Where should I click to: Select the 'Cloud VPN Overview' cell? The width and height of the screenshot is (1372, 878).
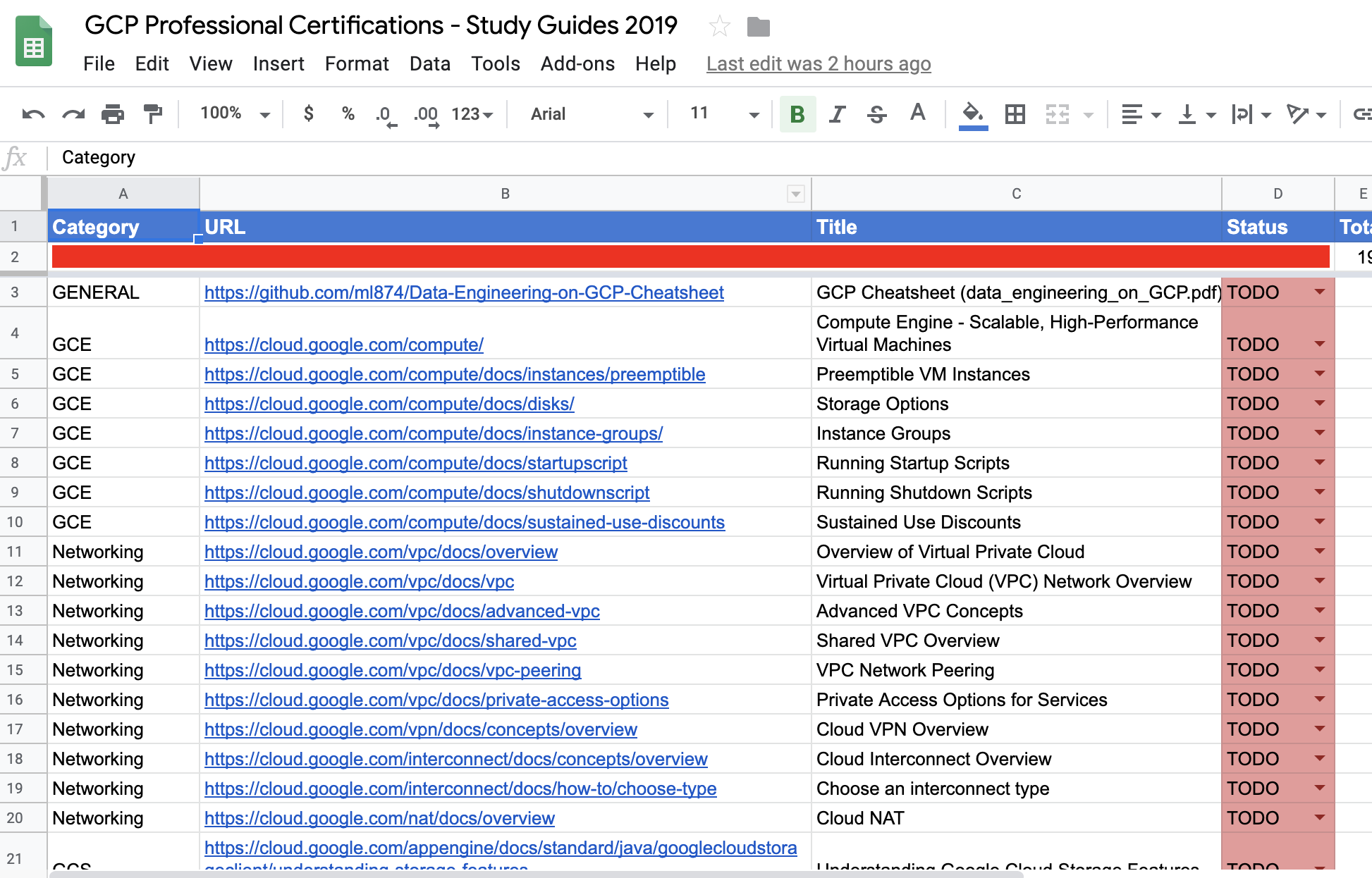click(1016, 729)
